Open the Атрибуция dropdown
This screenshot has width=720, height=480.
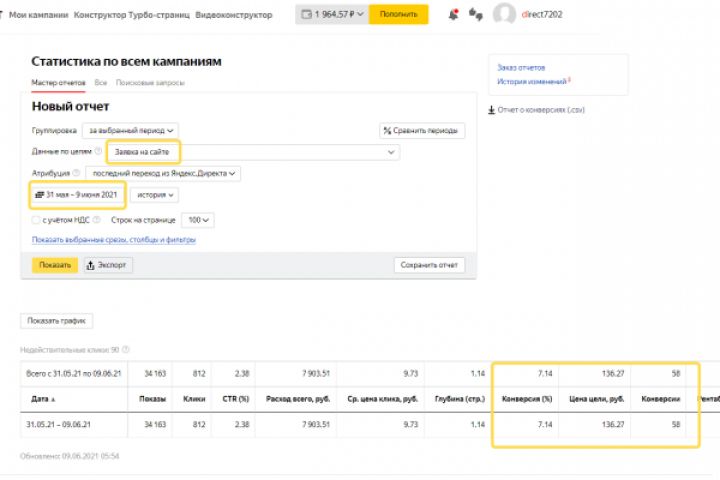[163, 173]
